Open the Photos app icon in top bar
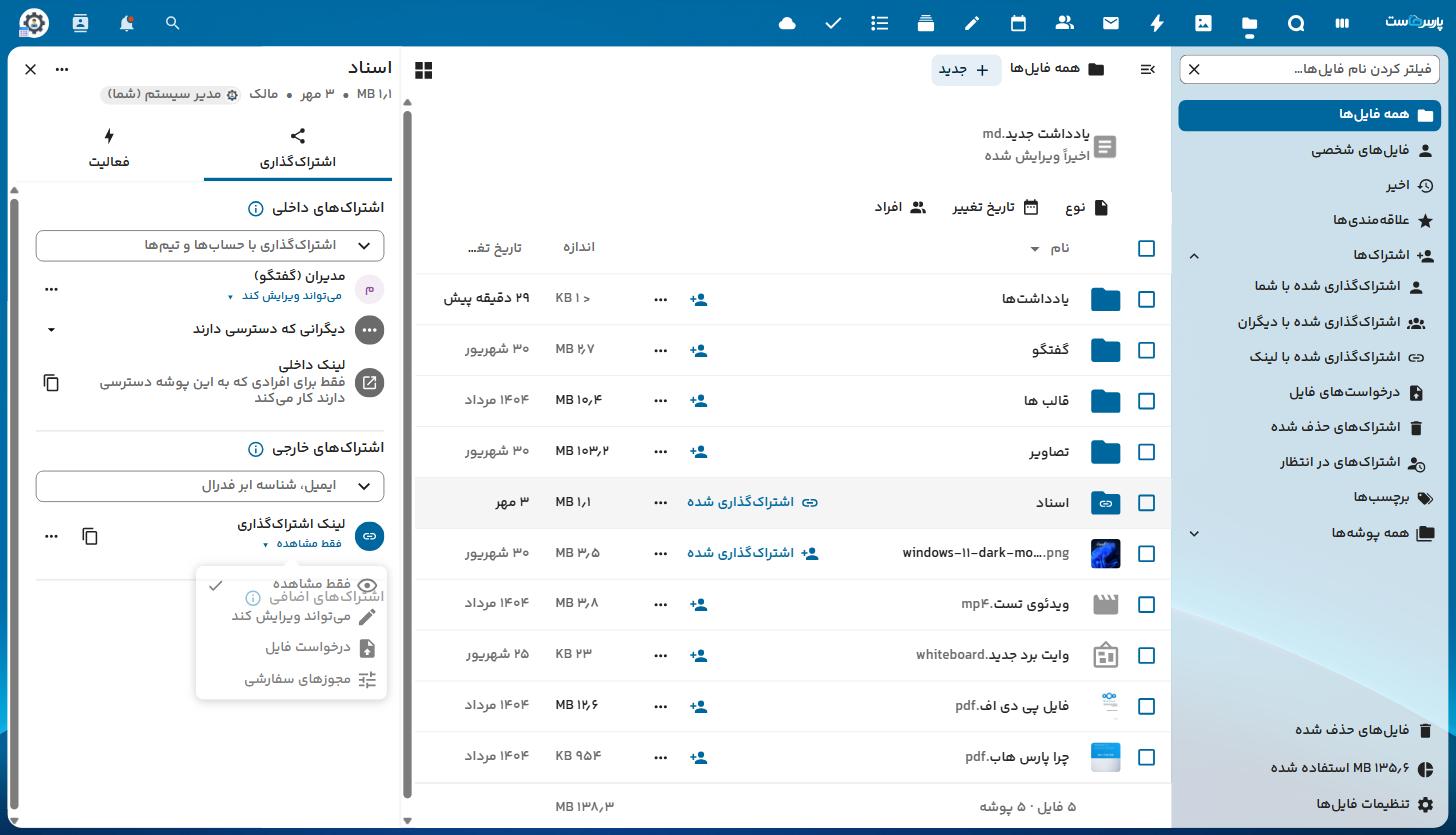 [1203, 23]
